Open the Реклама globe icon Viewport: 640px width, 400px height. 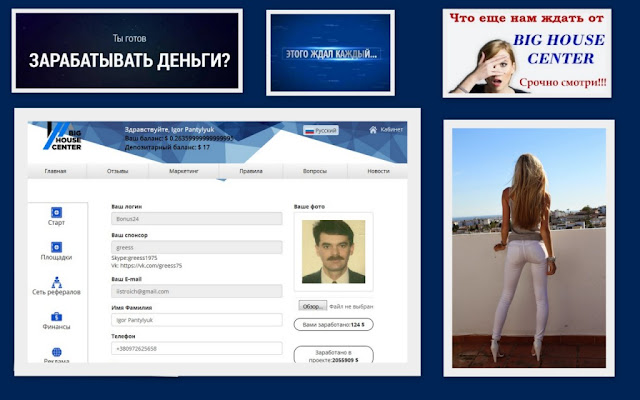(56, 352)
